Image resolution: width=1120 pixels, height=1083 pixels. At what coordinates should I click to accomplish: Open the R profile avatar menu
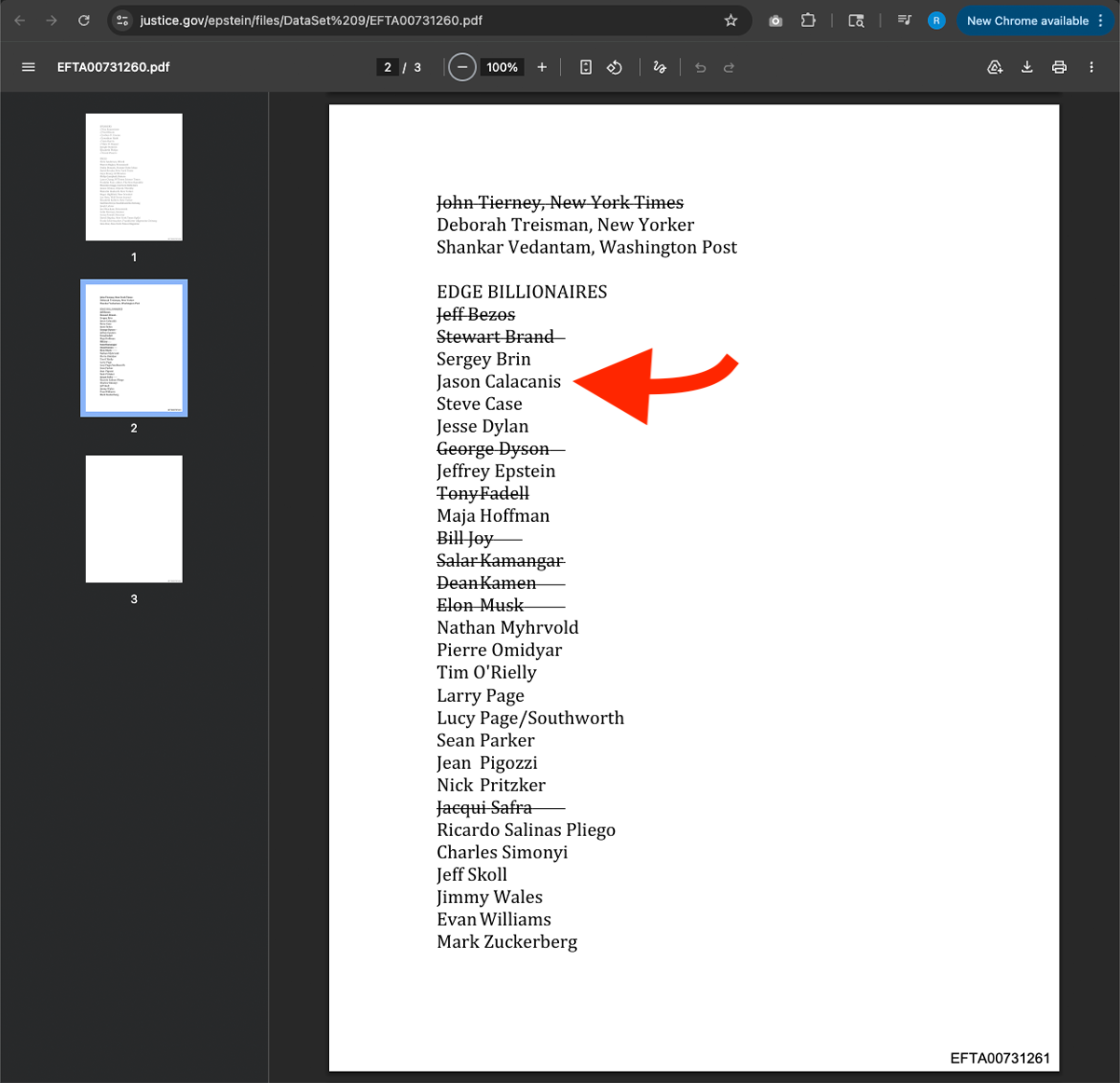936,21
